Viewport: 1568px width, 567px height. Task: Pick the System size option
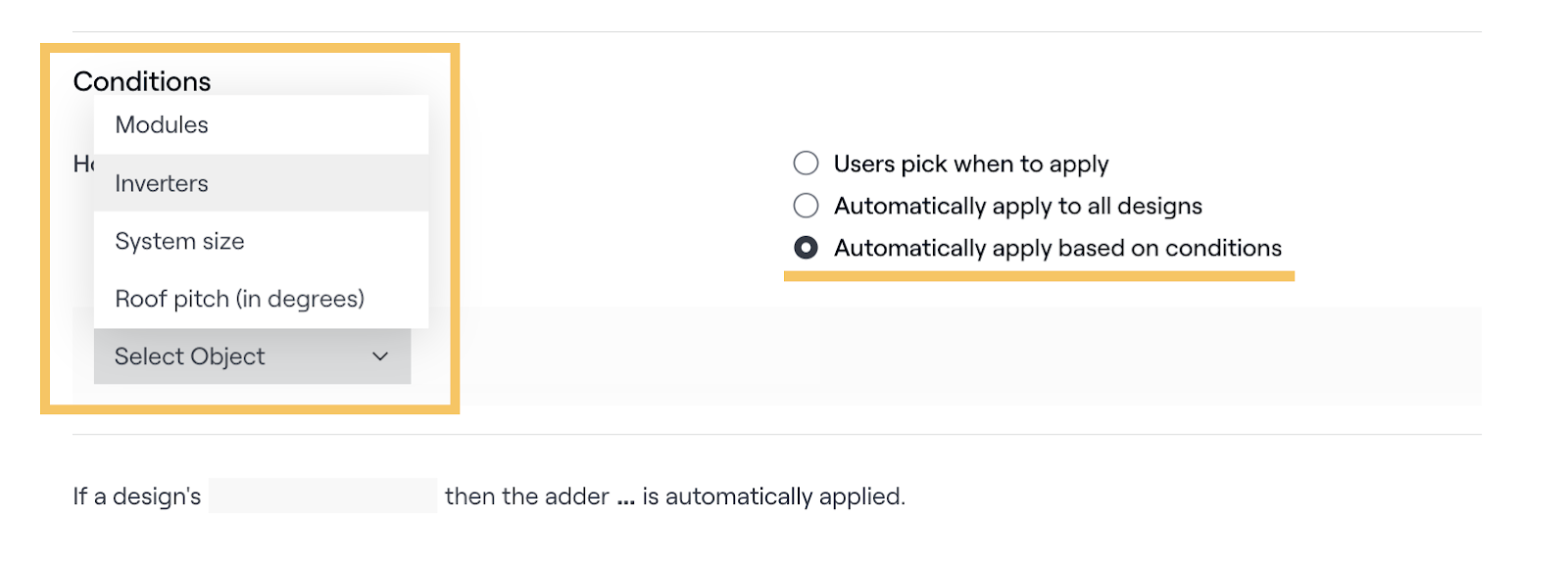click(179, 241)
